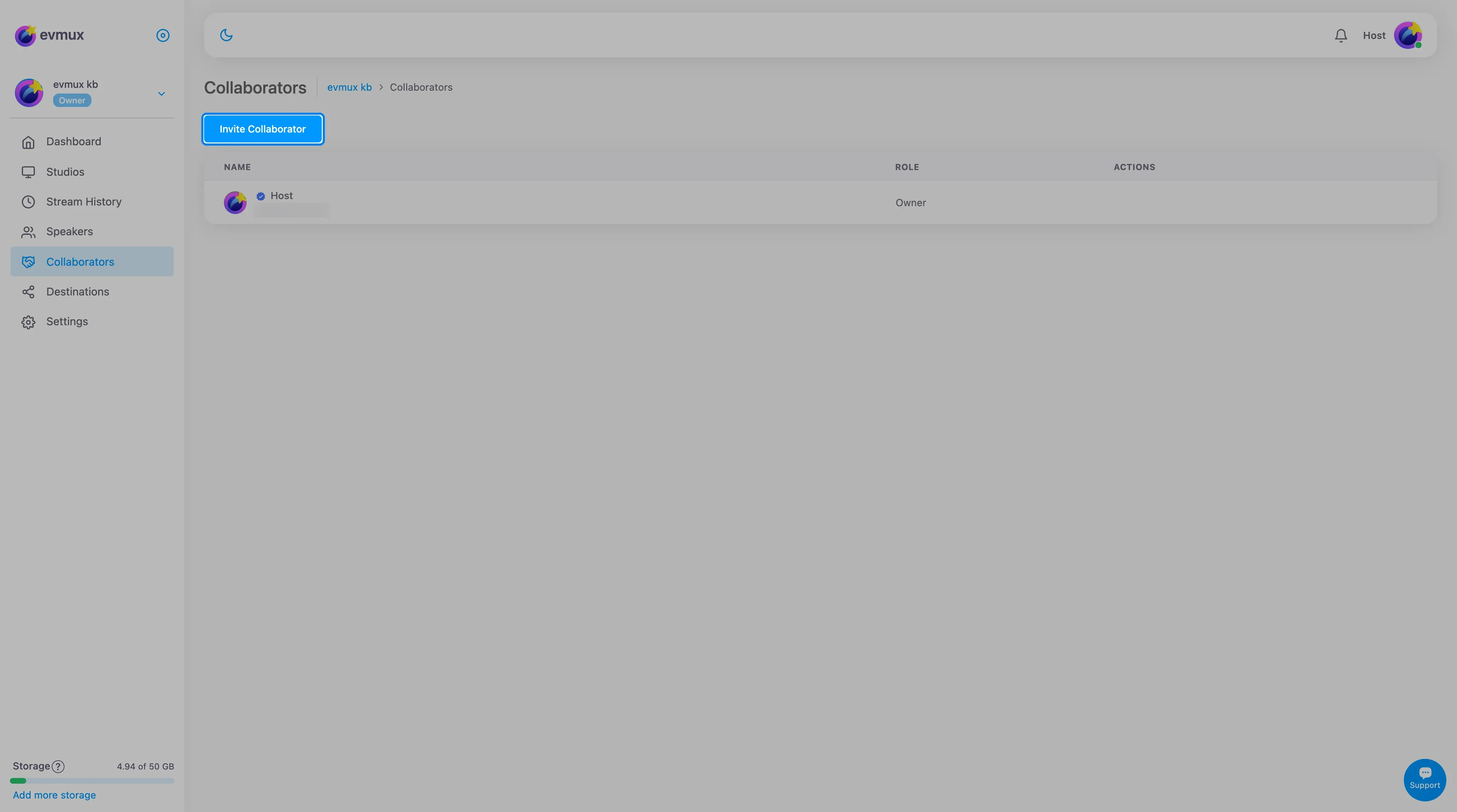1457x812 pixels.
Task: Follow the evmux kb breadcrumb link
Action: [x=349, y=87]
